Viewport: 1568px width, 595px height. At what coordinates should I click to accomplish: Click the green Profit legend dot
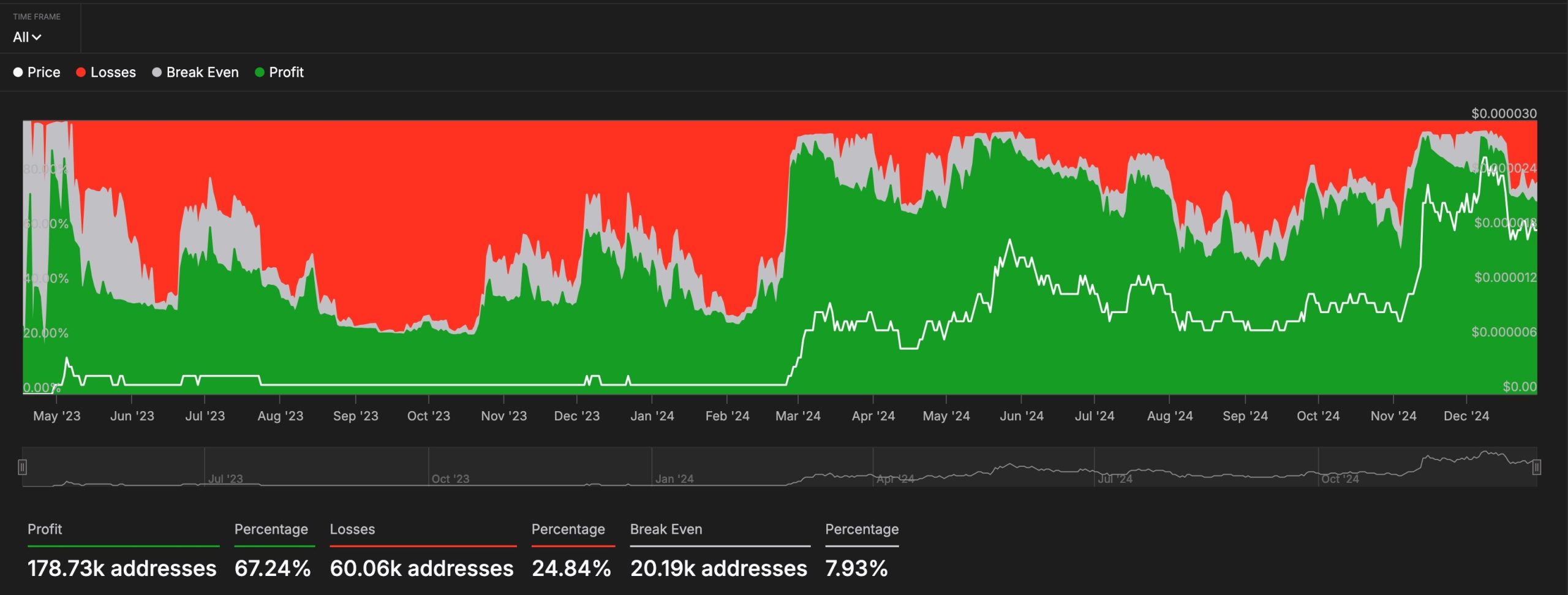[x=259, y=72]
